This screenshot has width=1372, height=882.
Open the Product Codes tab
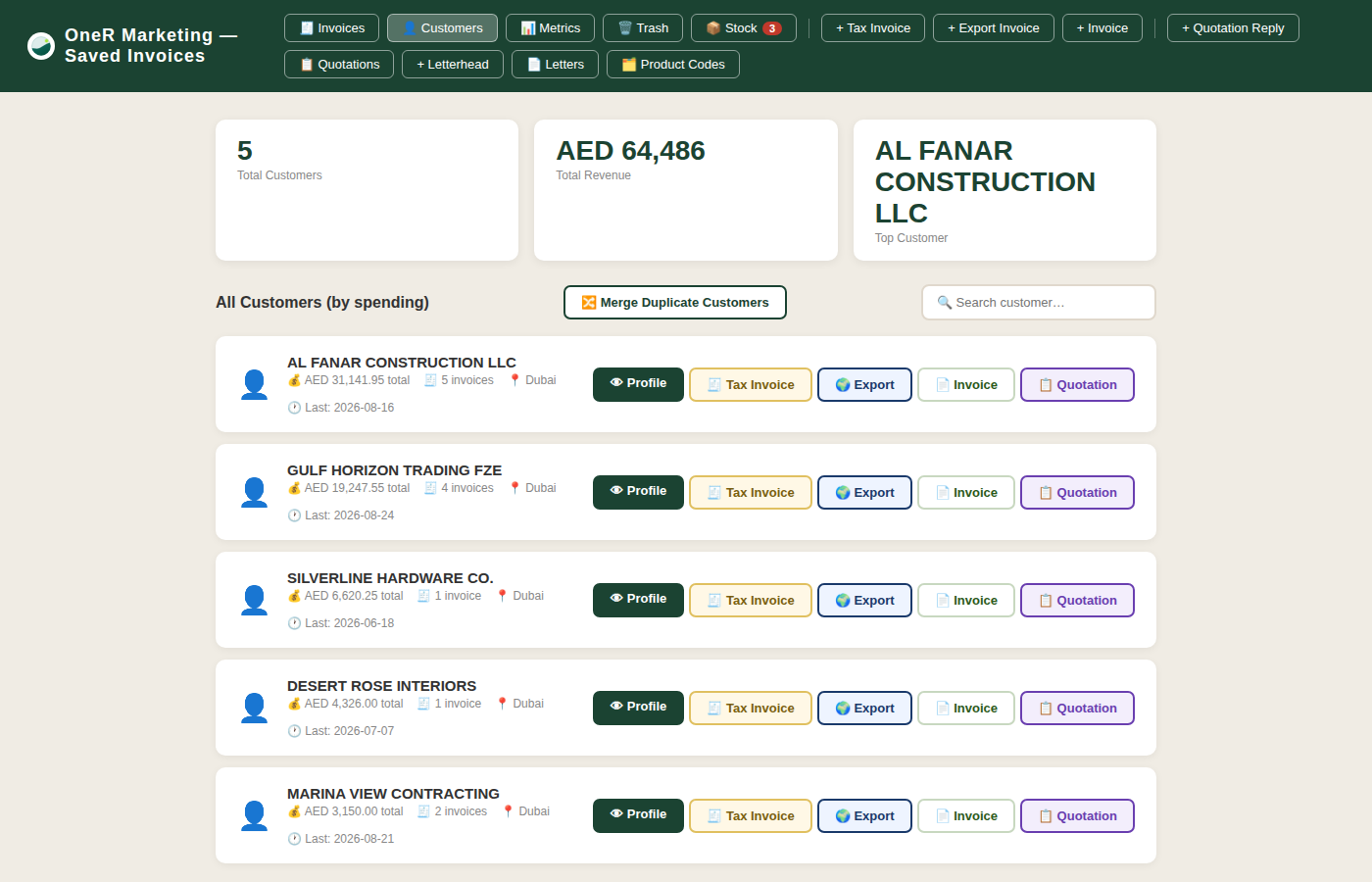(x=673, y=65)
